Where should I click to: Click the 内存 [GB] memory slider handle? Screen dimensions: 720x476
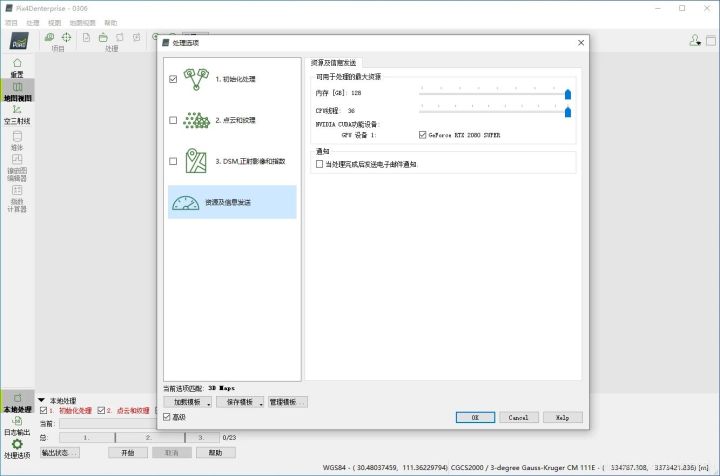568,94
